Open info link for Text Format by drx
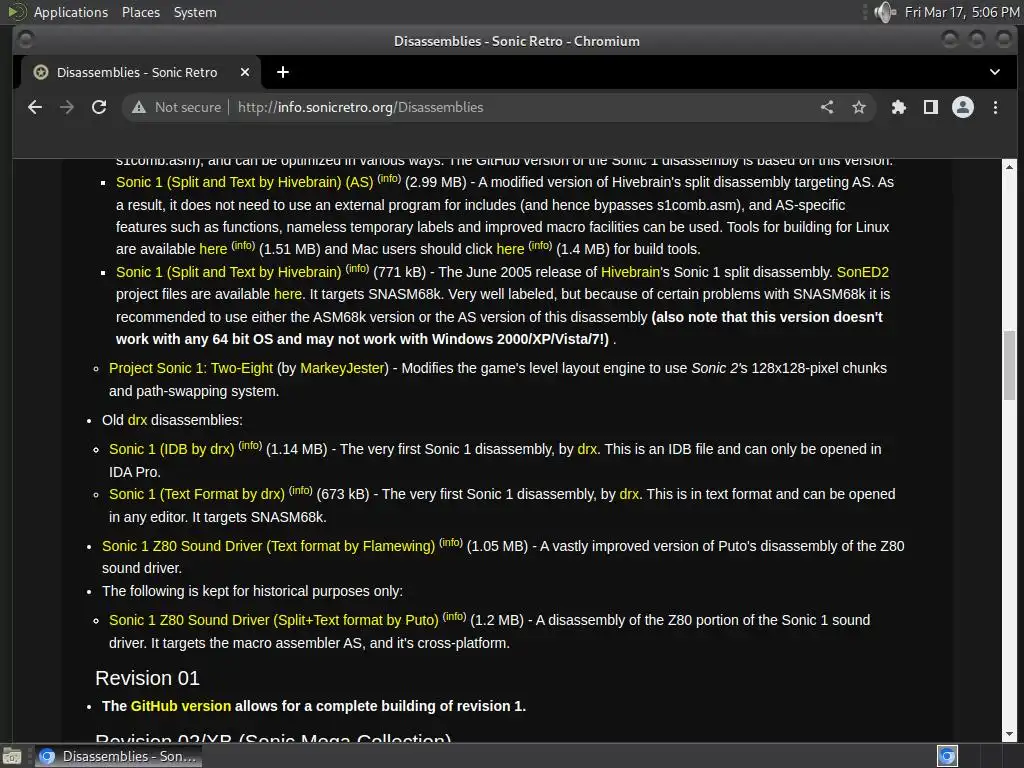 tap(301, 490)
